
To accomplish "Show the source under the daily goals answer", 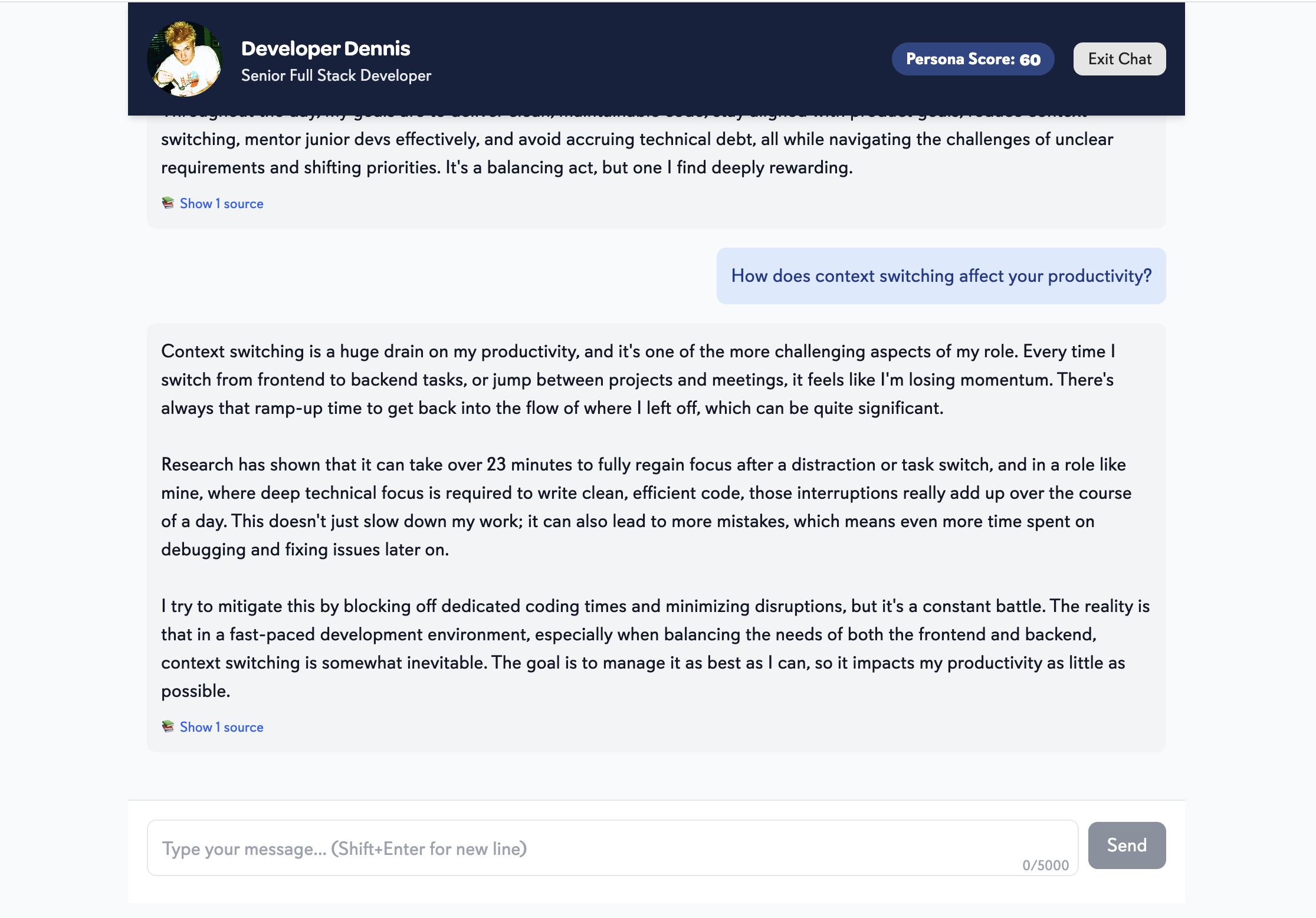I will click(x=221, y=203).
